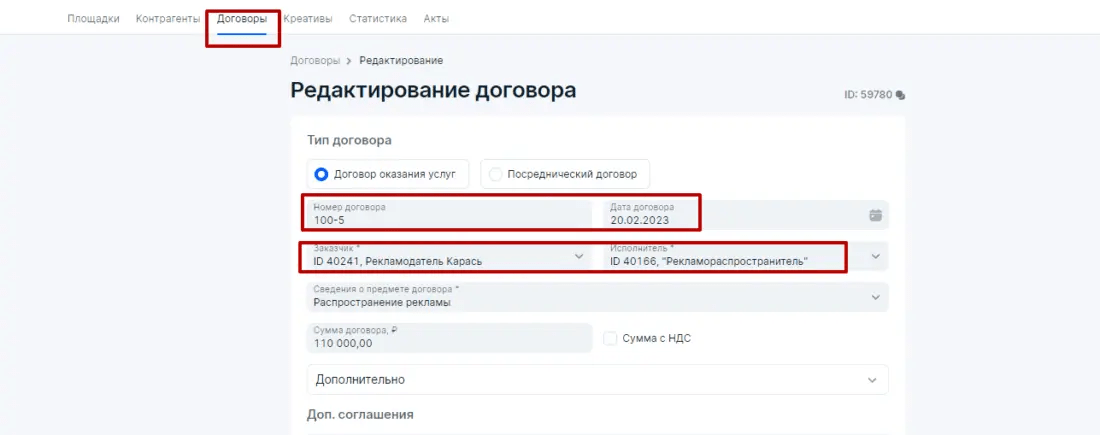Expand the Дополнительно section
Viewport: 1100px width, 435px height.
(598, 380)
